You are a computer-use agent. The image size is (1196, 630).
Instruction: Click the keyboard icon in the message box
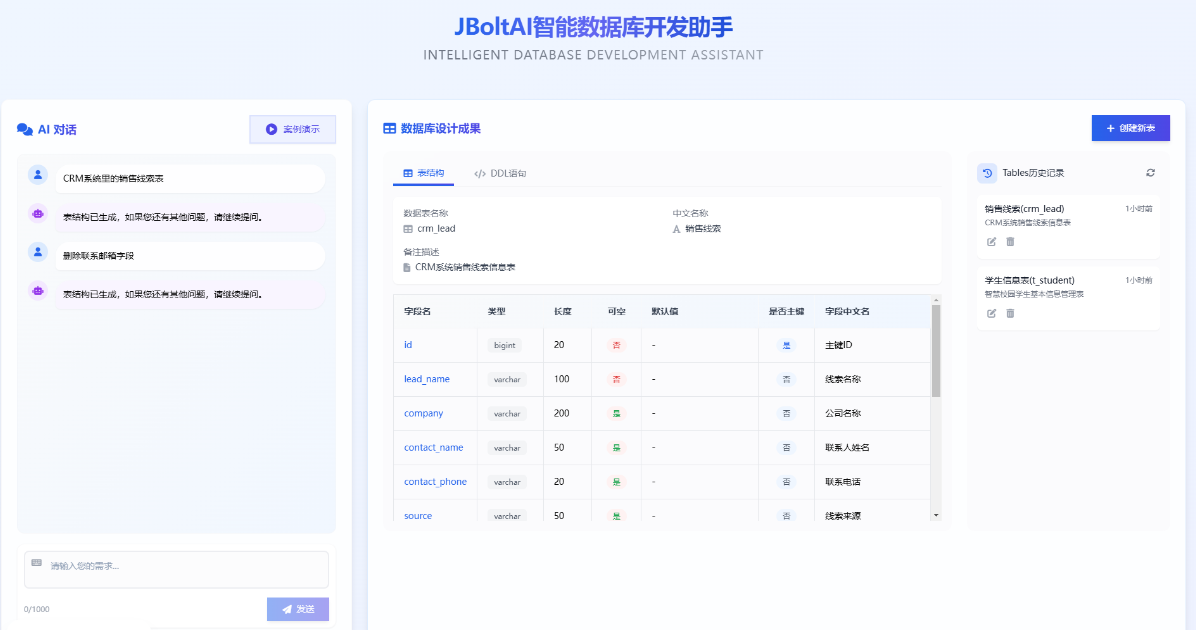pyautogui.click(x=37, y=563)
